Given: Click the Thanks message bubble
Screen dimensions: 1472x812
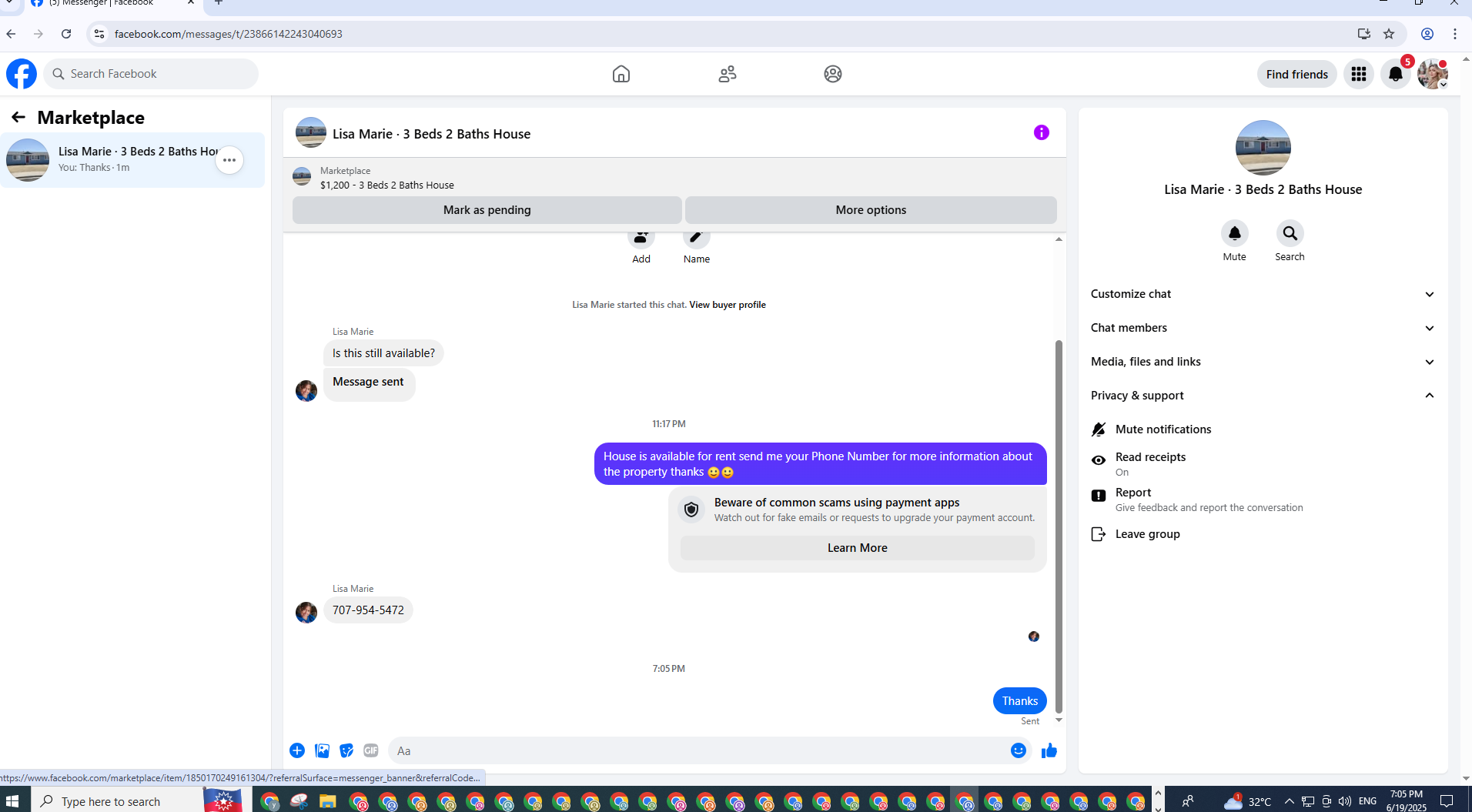Looking at the screenshot, I should coord(1020,701).
